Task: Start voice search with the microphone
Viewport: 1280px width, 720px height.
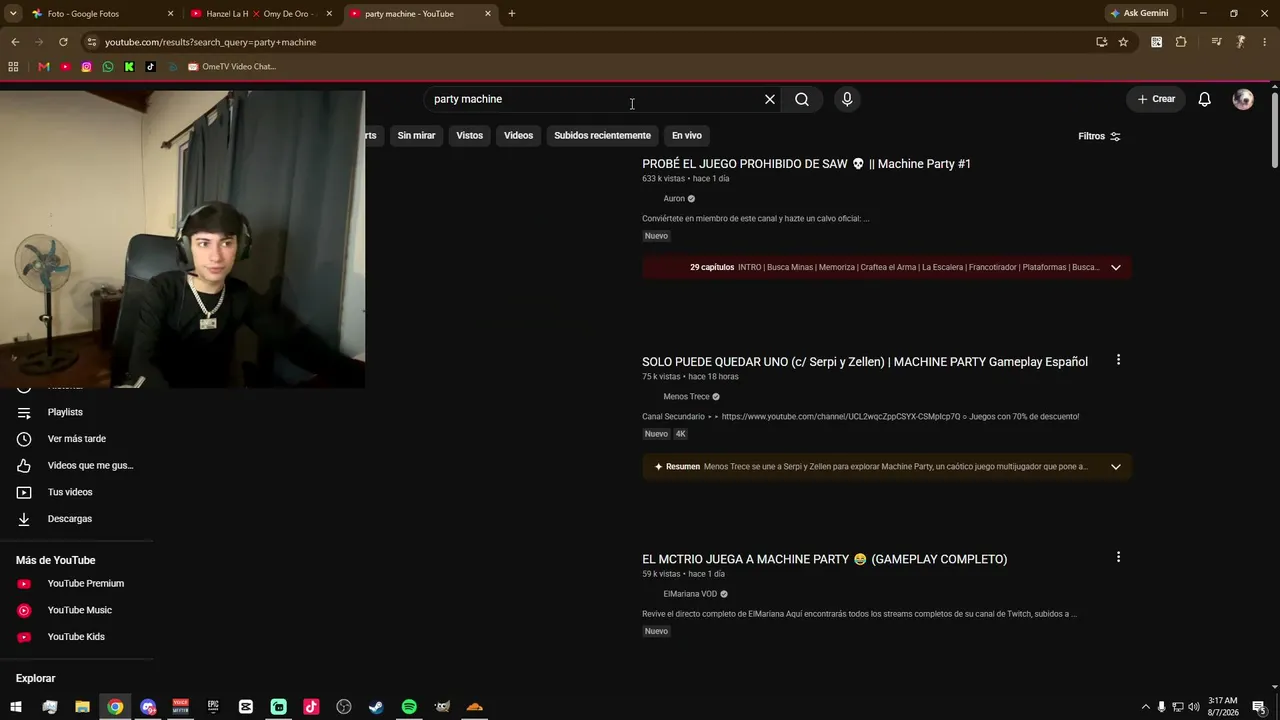Action: [x=847, y=99]
